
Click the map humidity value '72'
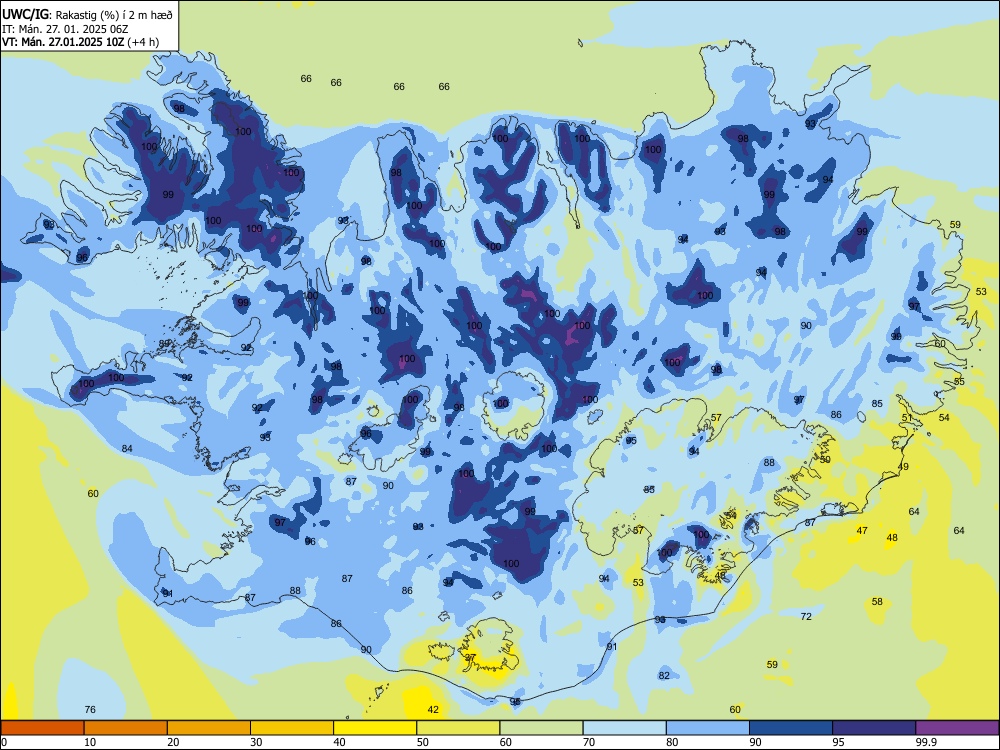[806, 616]
